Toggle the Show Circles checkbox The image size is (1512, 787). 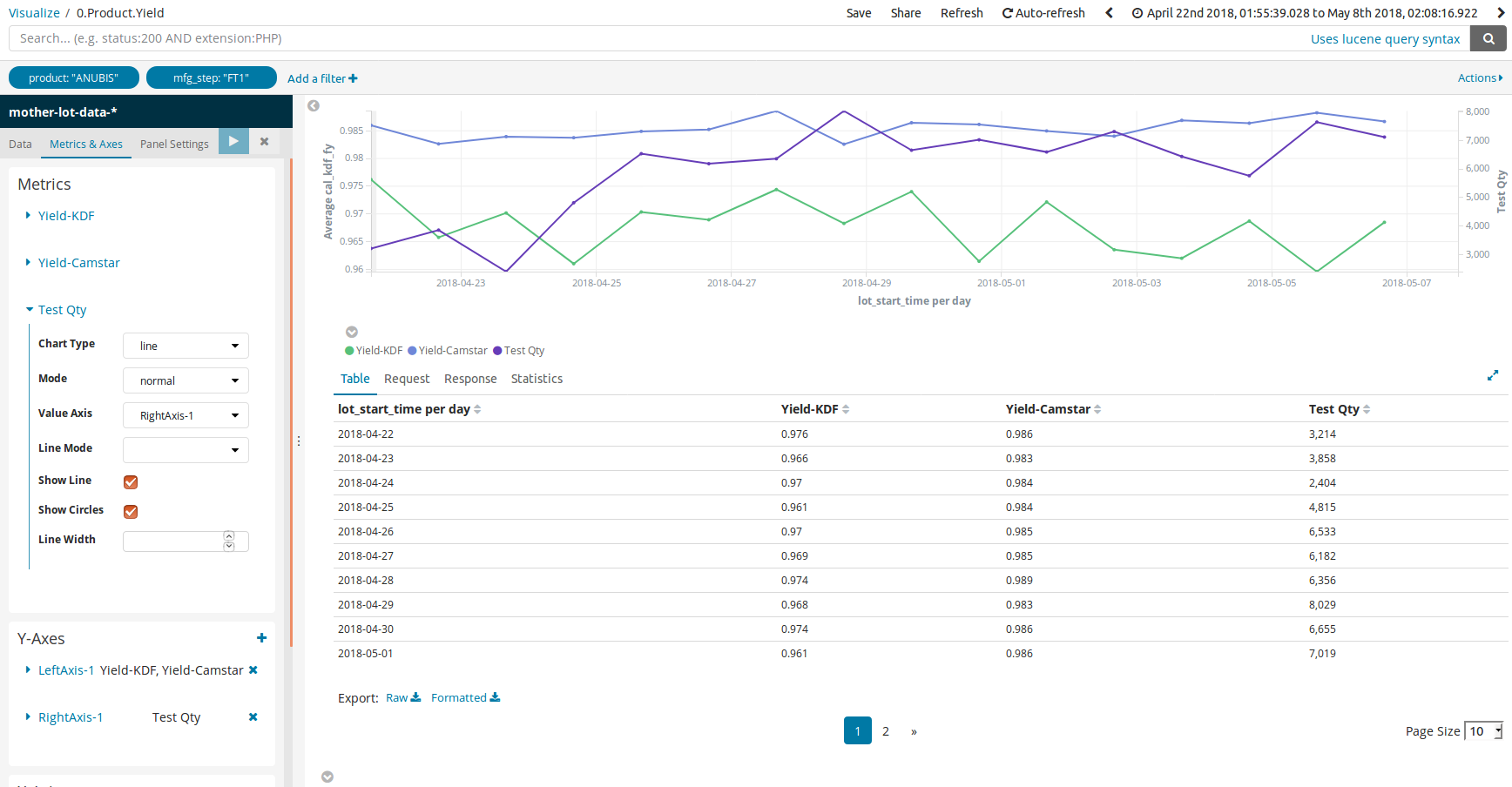pyautogui.click(x=131, y=512)
